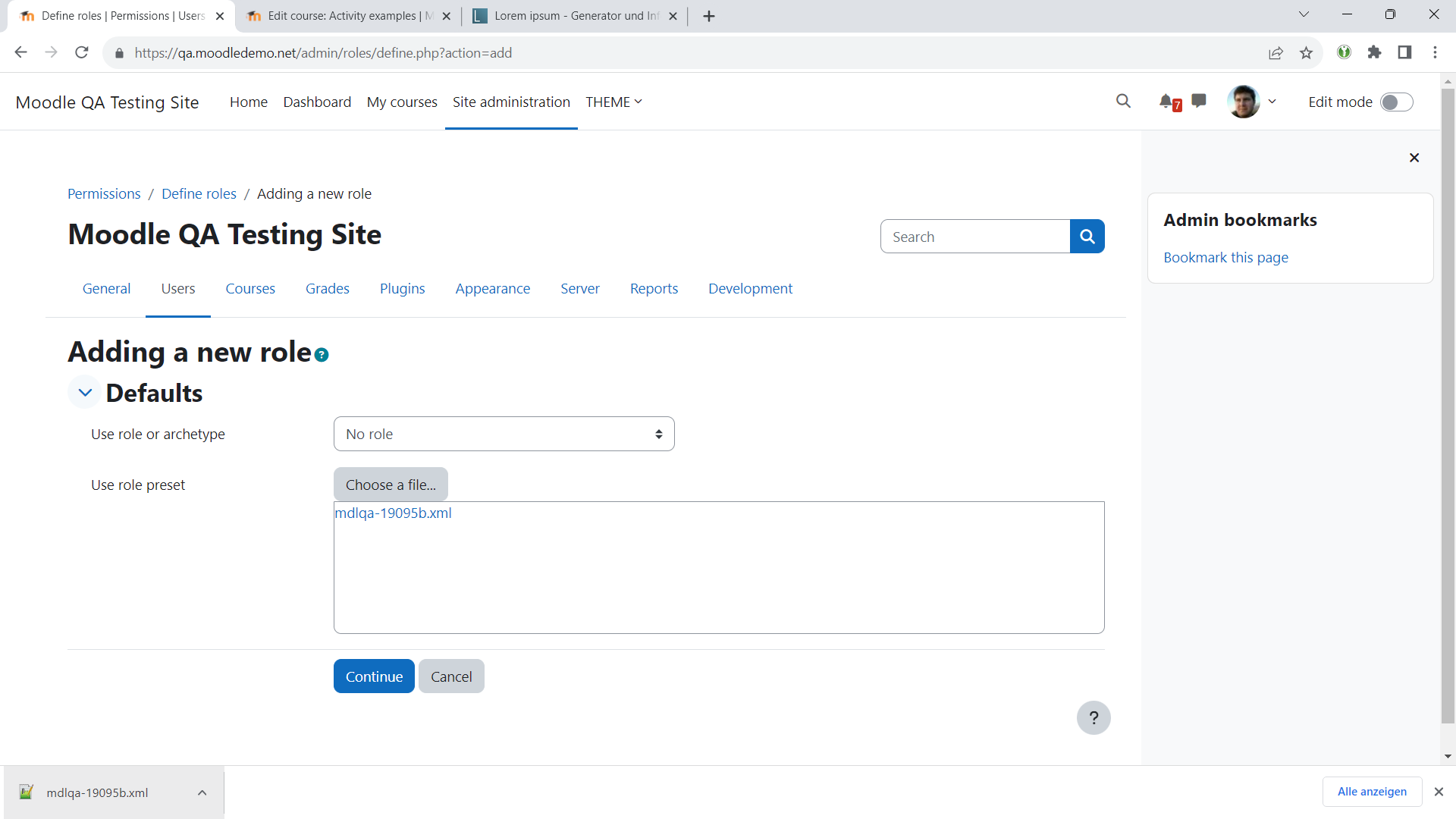Close the Admin bookmarks drawer
The width and height of the screenshot is (1456, 819).
[1414, 158]
